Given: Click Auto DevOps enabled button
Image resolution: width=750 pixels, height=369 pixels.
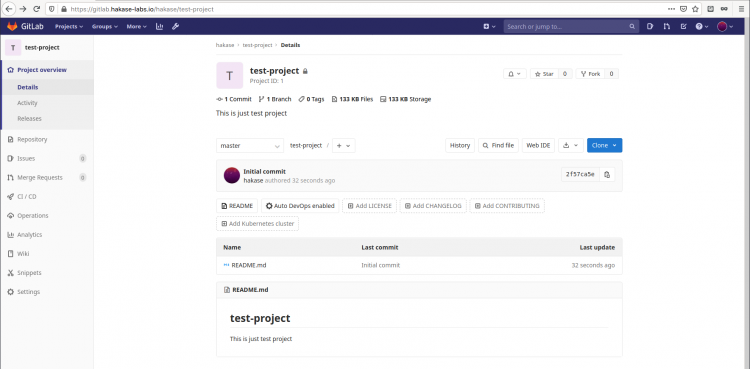Looking at the screenshot, I should [x=300, y=206].
